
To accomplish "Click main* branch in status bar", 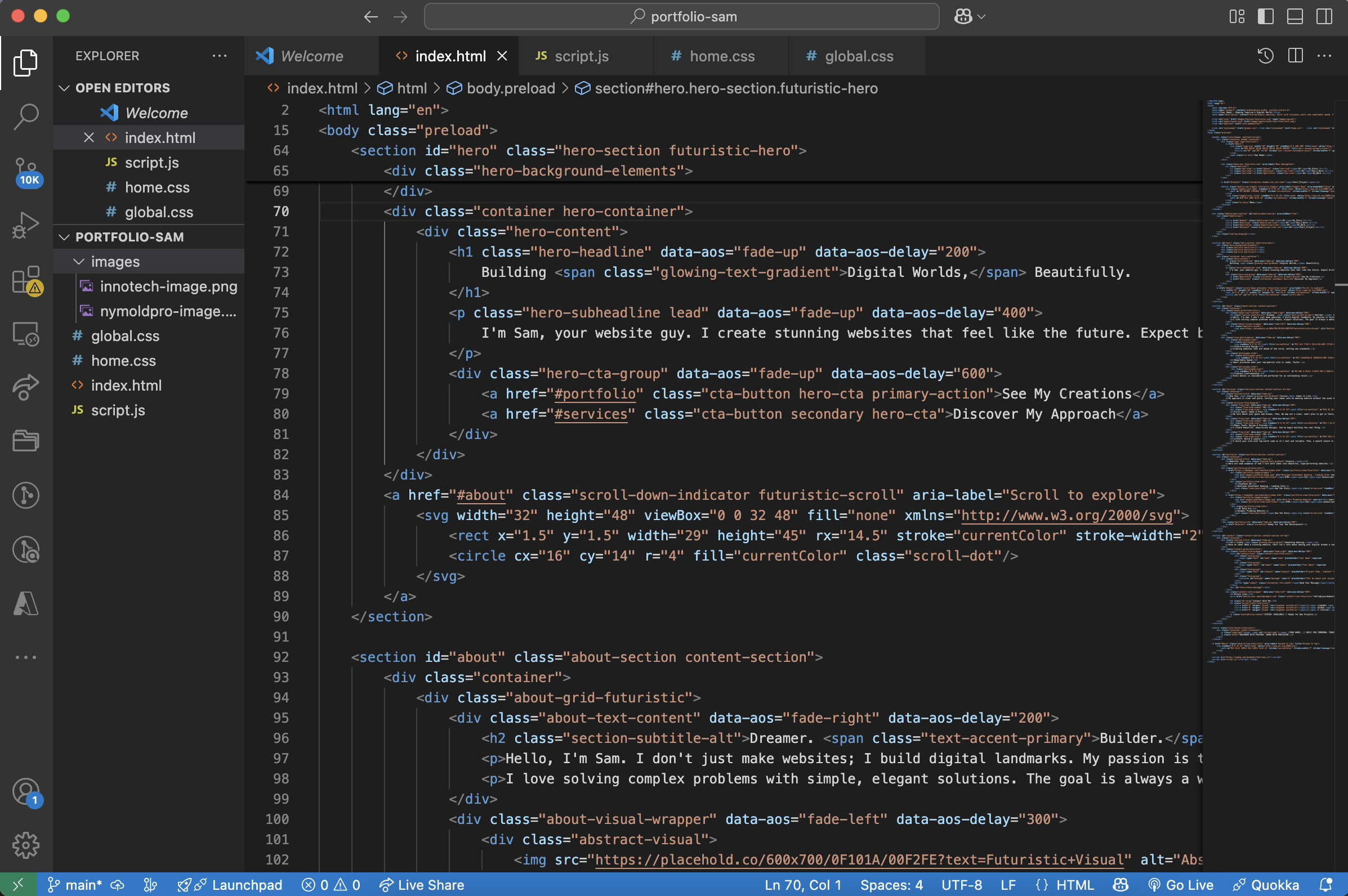I will coord(75,885).
